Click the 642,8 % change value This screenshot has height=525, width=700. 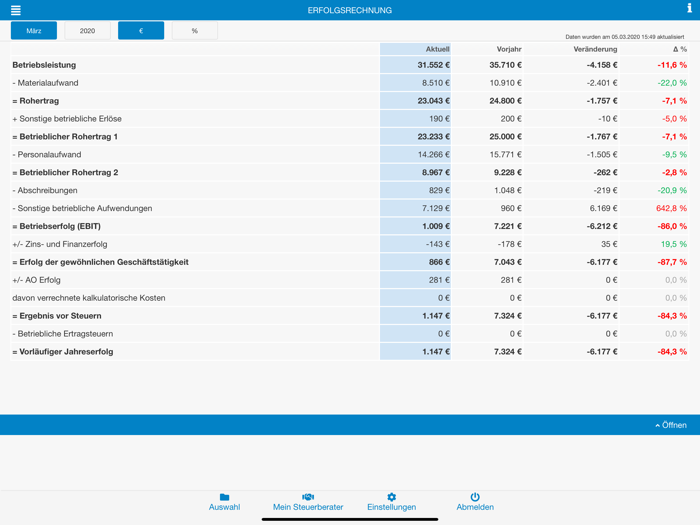[x=671, y=209]
